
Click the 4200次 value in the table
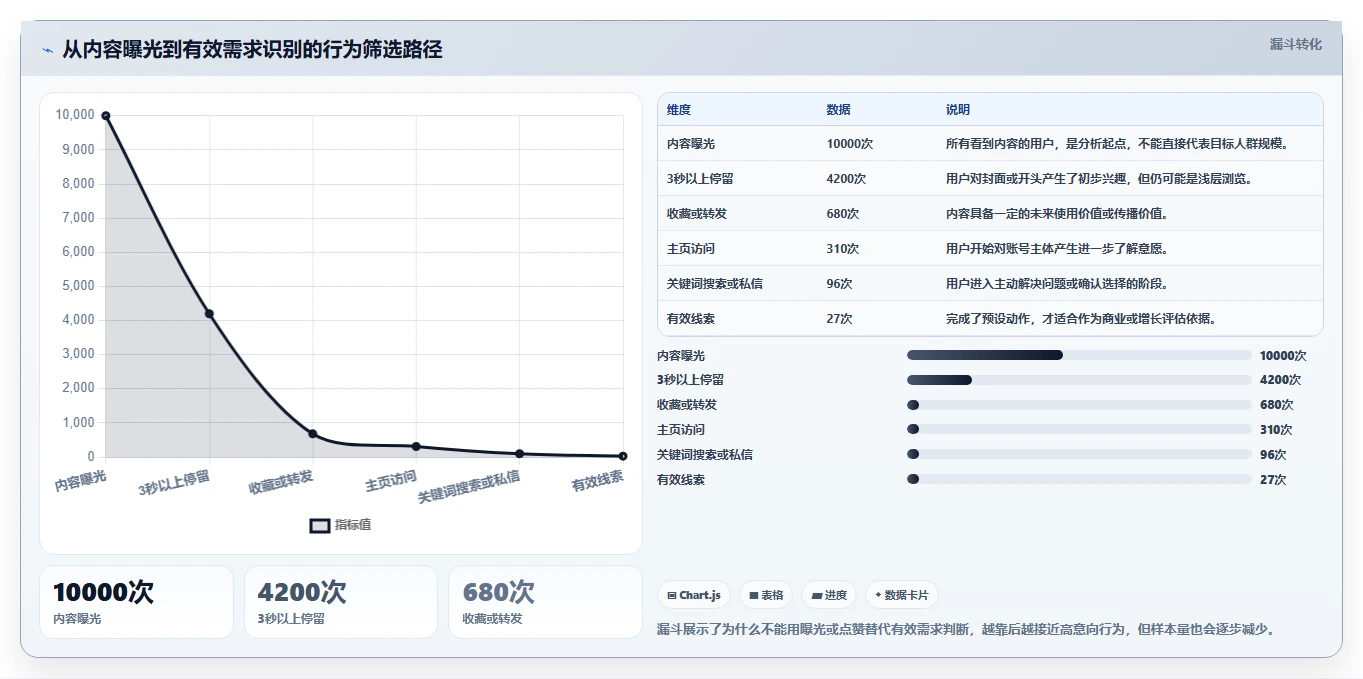[846, 179]
